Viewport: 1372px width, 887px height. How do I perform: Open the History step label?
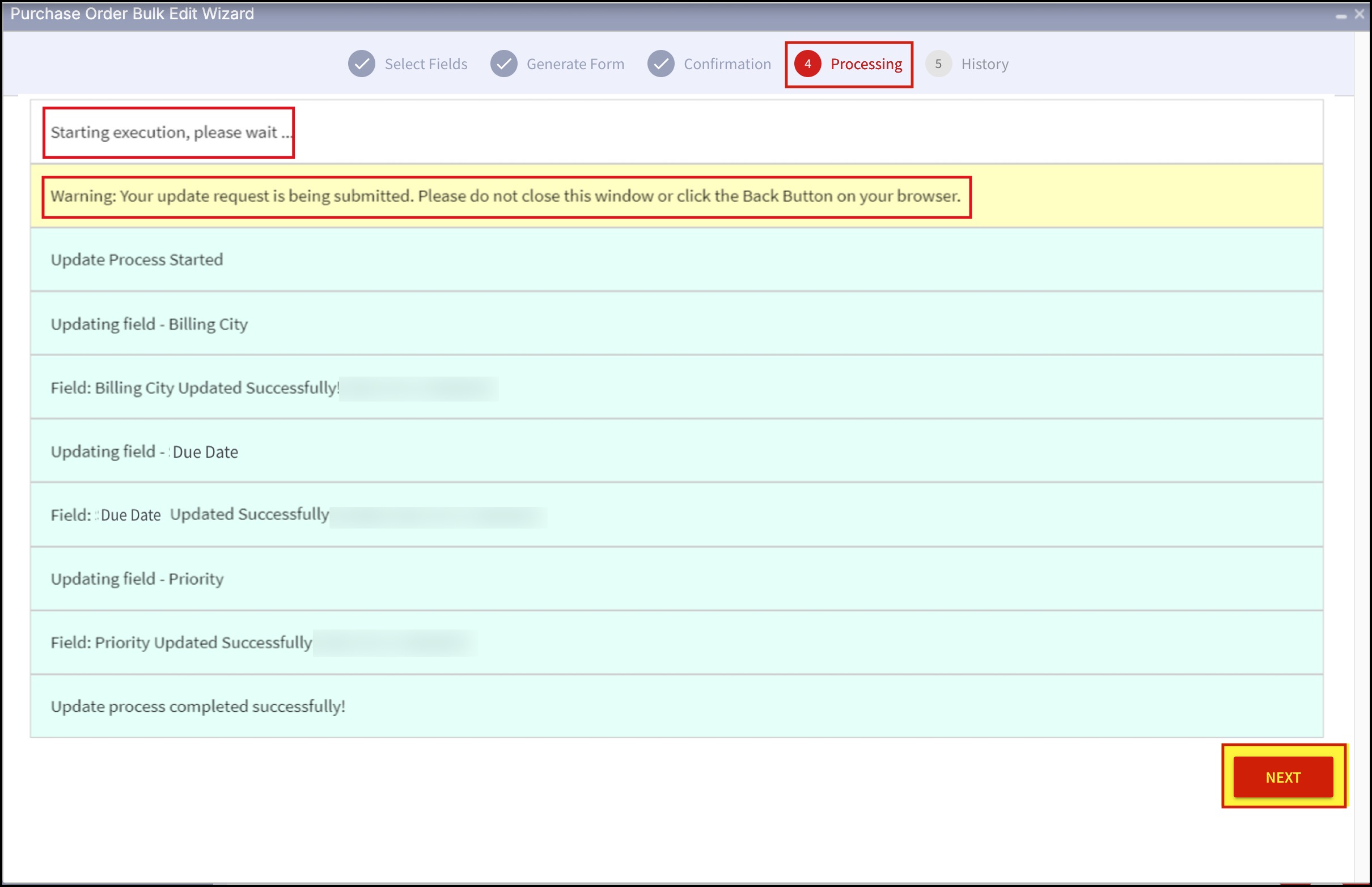click(x=985, y=64)
